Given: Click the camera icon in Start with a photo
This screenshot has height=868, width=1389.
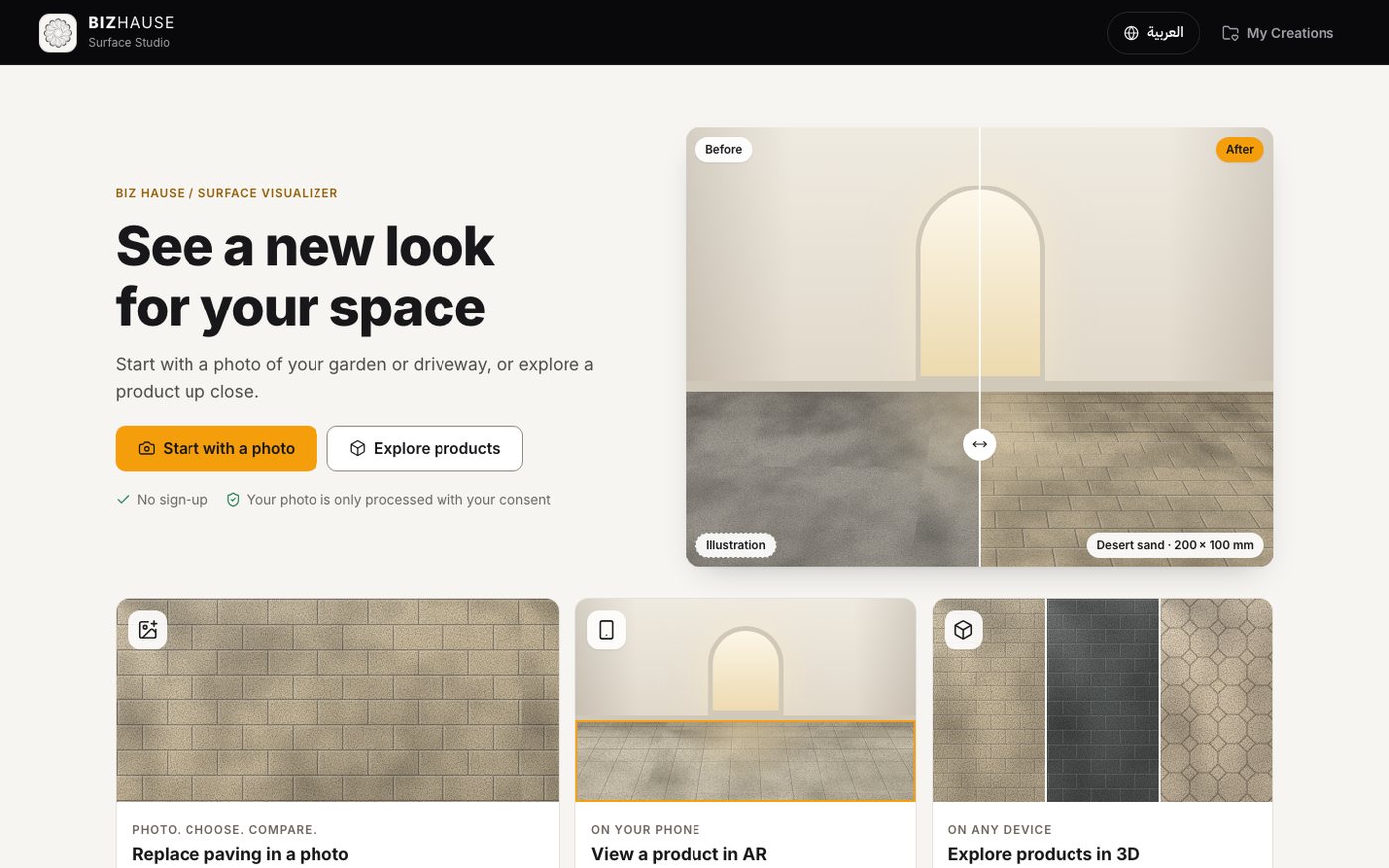Looking at the screenshot, I should (147, 448).
